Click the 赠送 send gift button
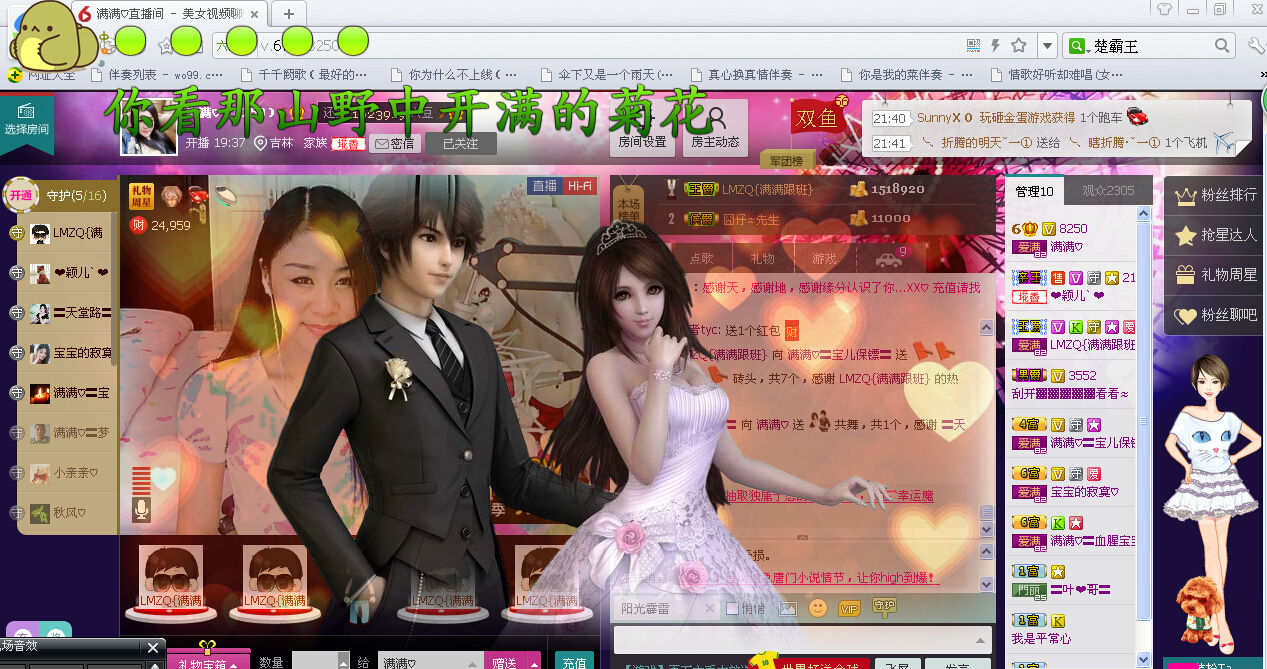The image size is (1267, 669). [504, 662]
